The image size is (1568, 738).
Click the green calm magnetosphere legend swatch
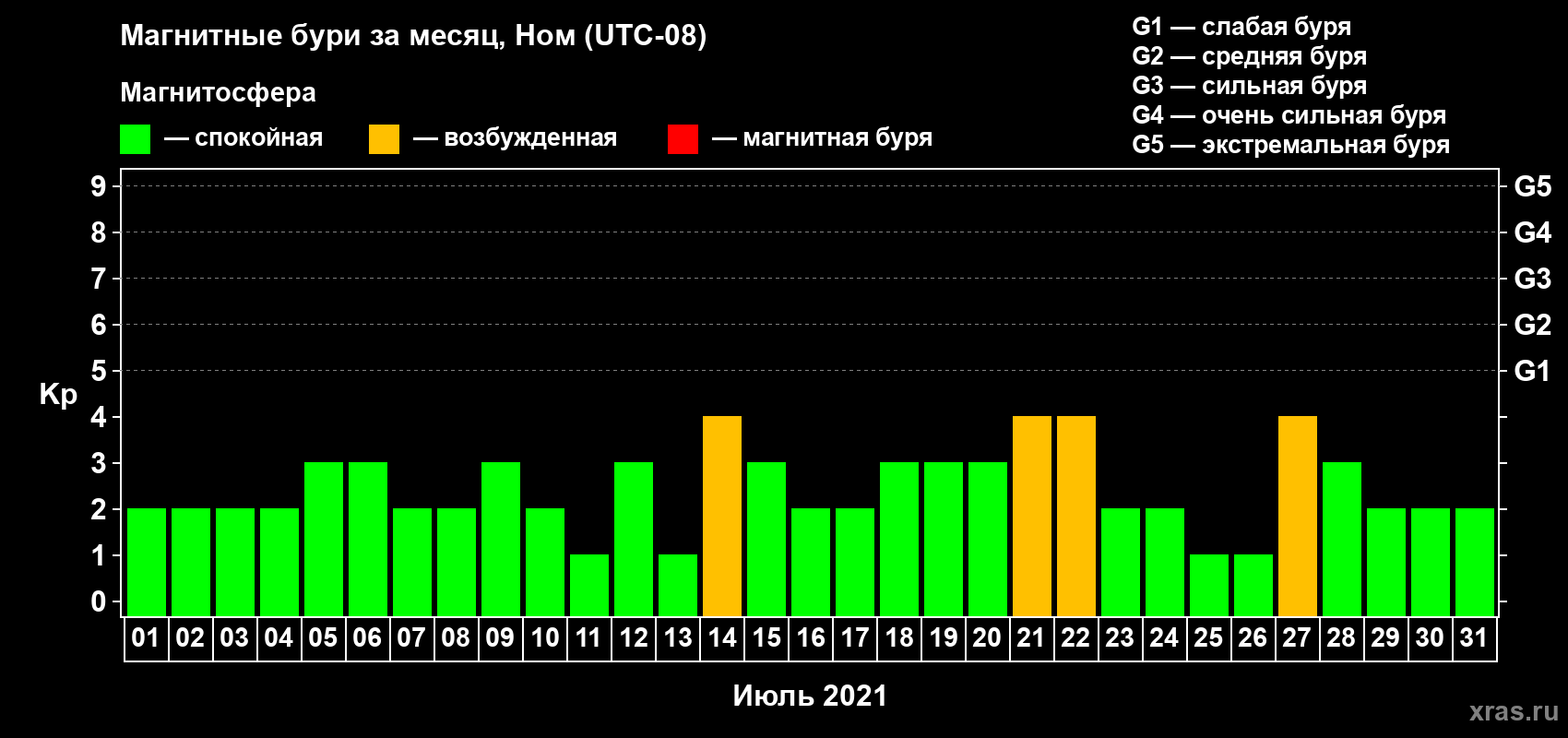tap(135, 139)
